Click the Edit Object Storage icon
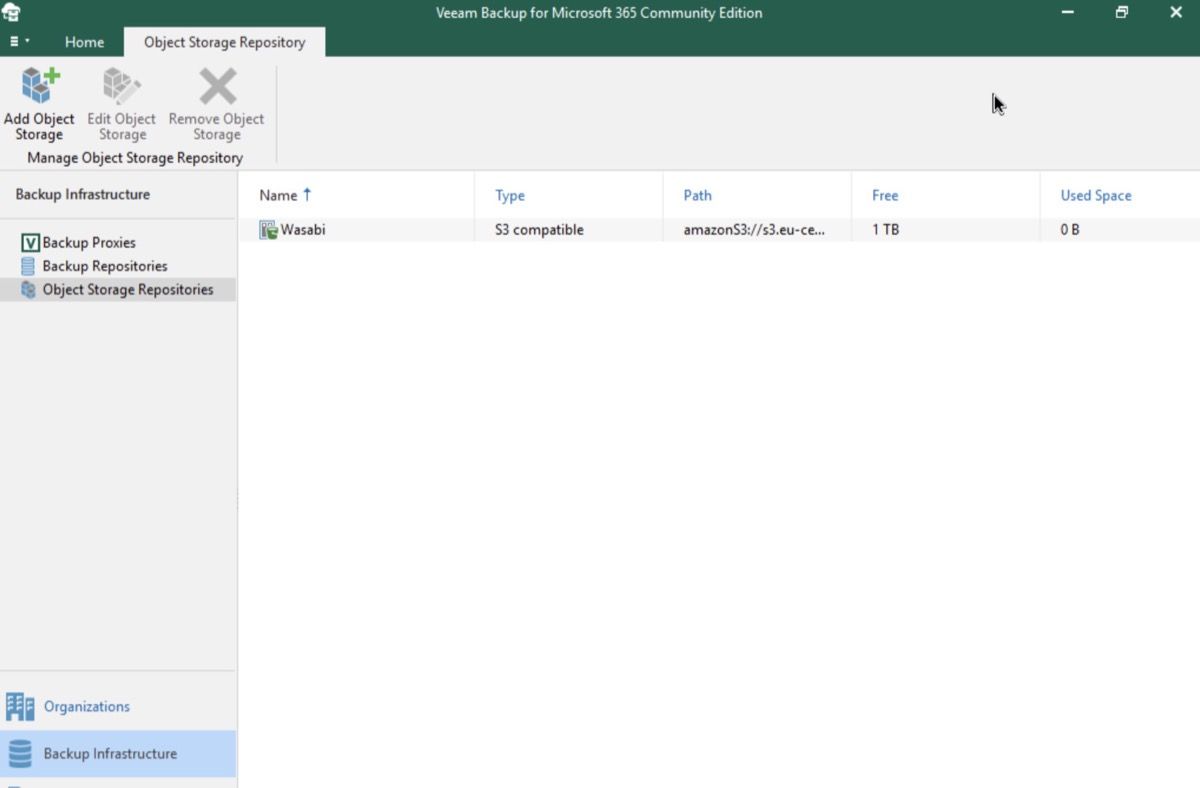1200x788 pixels. click(x=121, y=87)
